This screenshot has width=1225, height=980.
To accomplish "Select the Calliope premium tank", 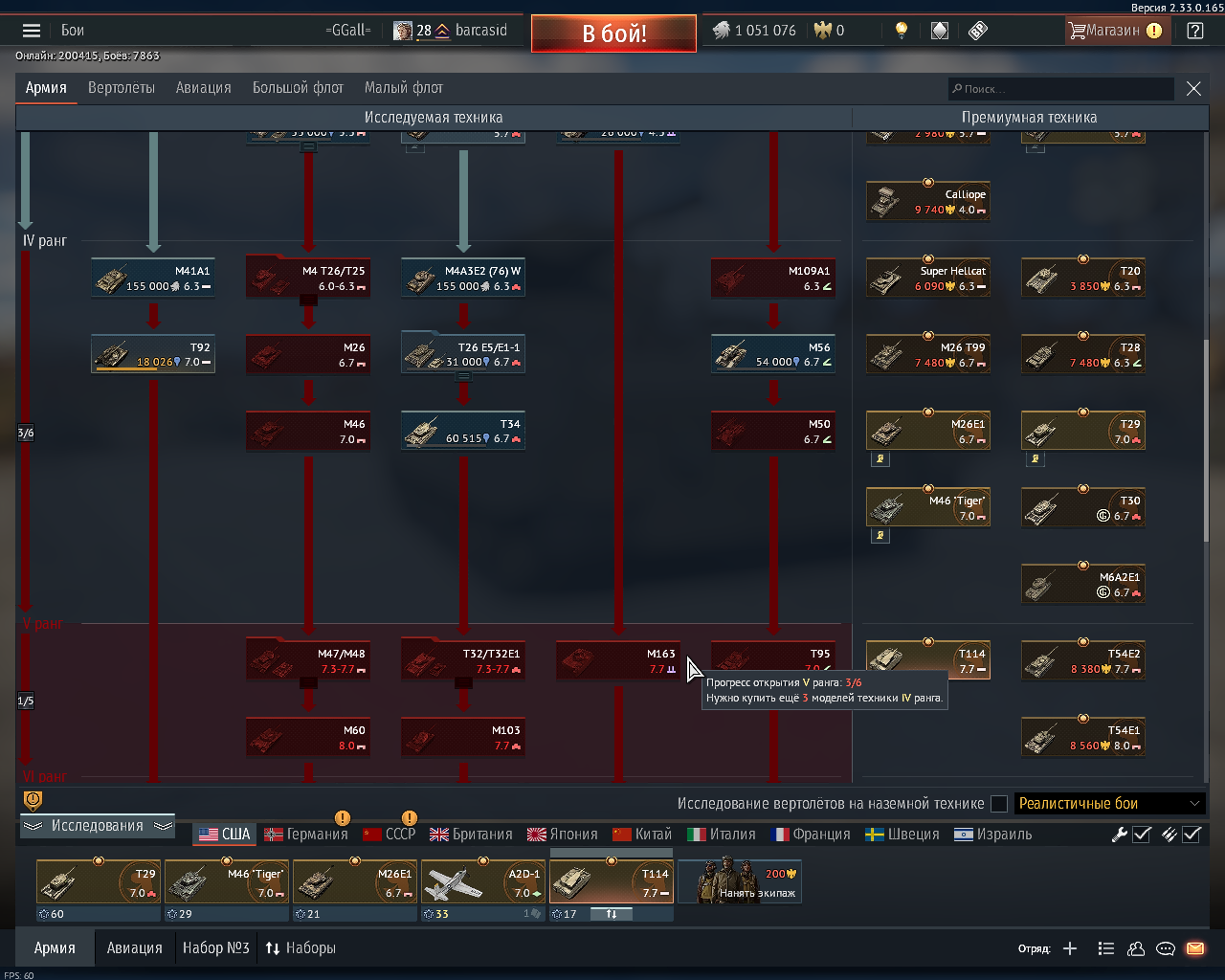I will pos(928,201).
